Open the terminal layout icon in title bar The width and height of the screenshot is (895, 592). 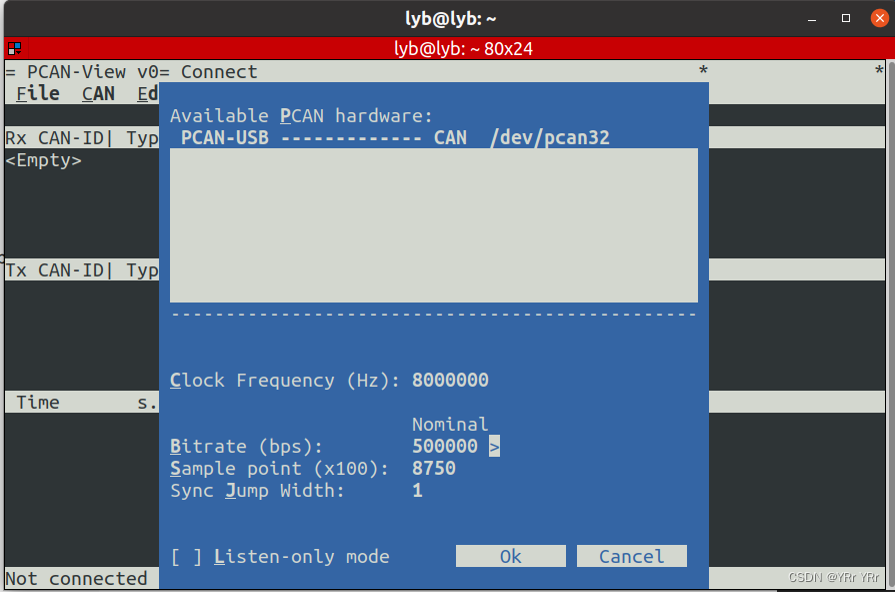click(x=15, y=49)
